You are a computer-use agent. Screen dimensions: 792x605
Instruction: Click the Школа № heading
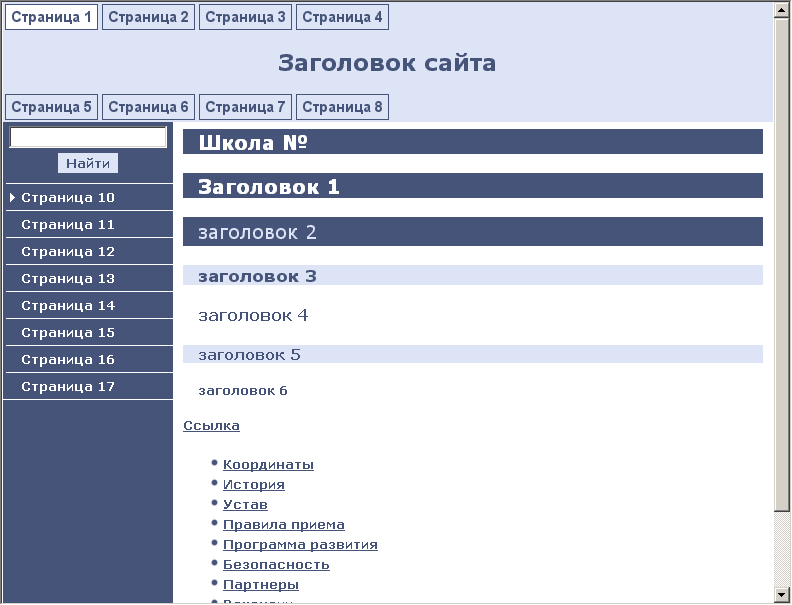click(473, 142)
